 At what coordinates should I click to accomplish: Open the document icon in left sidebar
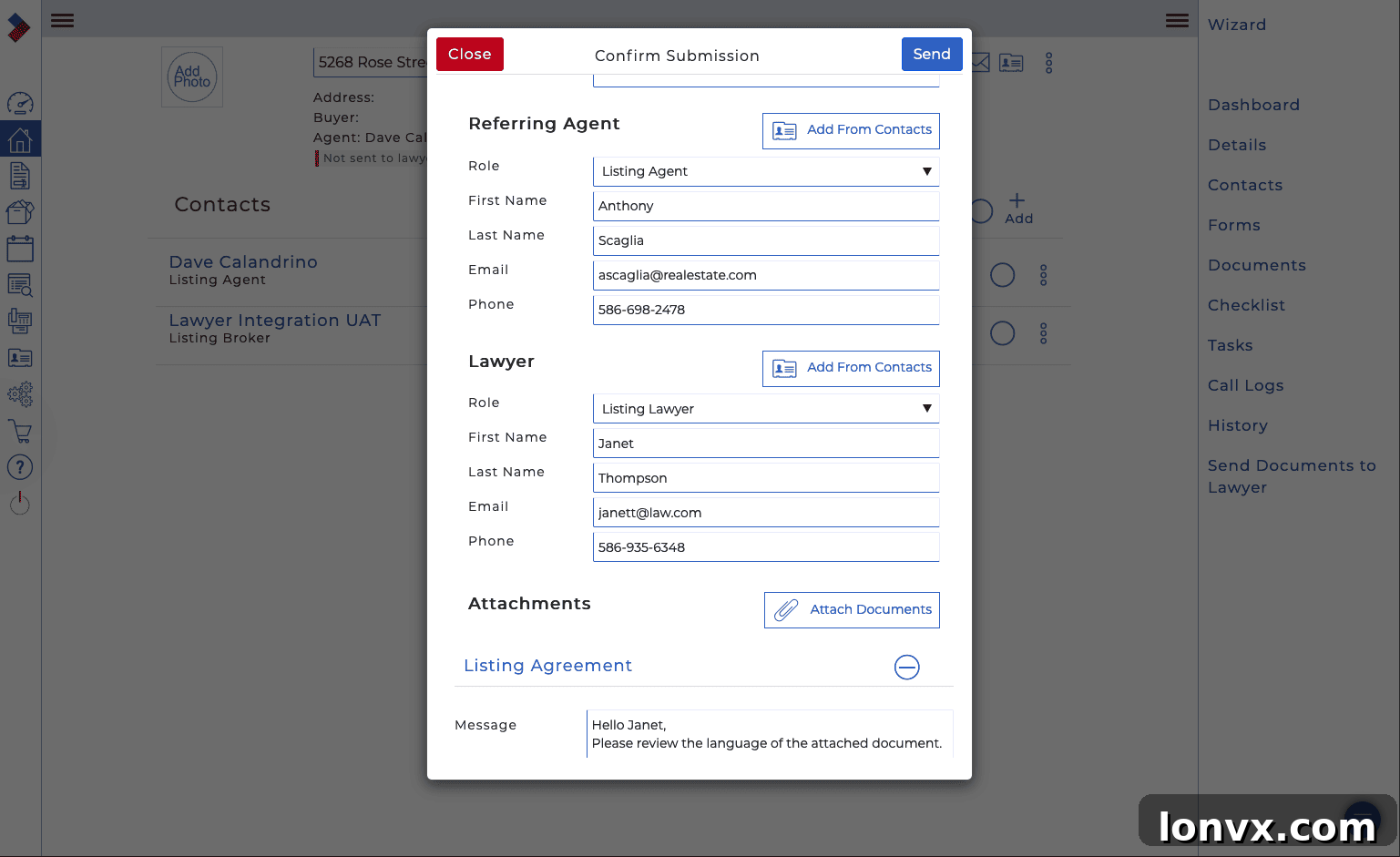click(x=20, y=176)
